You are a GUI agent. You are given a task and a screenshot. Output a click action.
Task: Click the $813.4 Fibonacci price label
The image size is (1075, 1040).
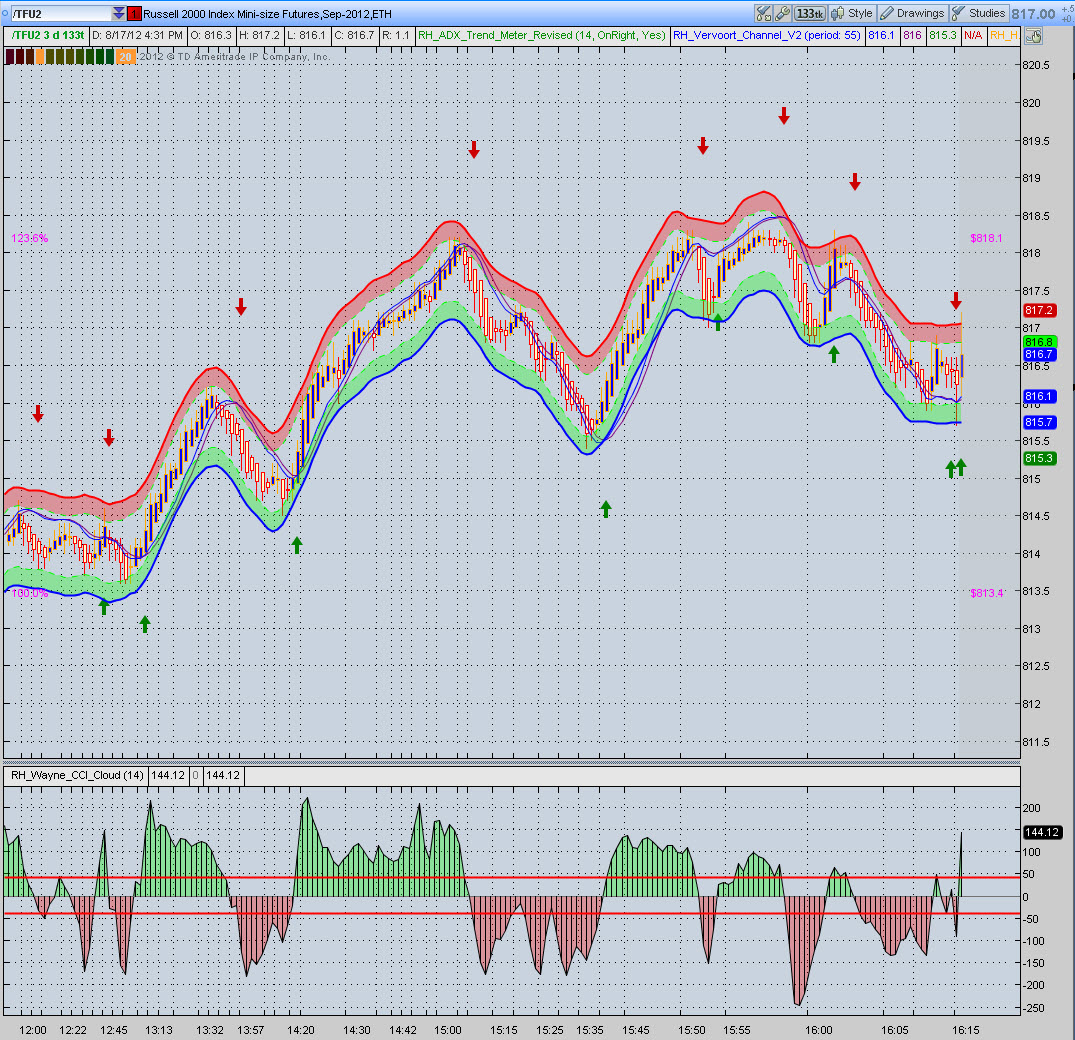click(986, 593)
